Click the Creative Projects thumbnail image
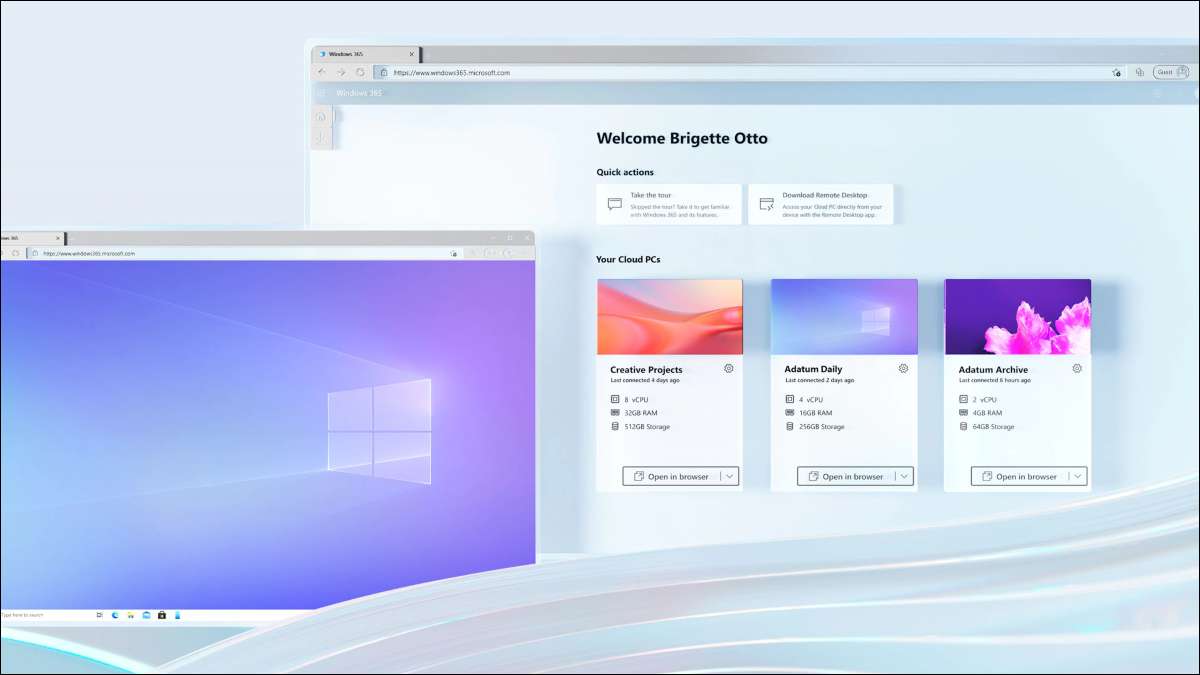The height and width of the screenshot is (675, 1200). point(670,317)
